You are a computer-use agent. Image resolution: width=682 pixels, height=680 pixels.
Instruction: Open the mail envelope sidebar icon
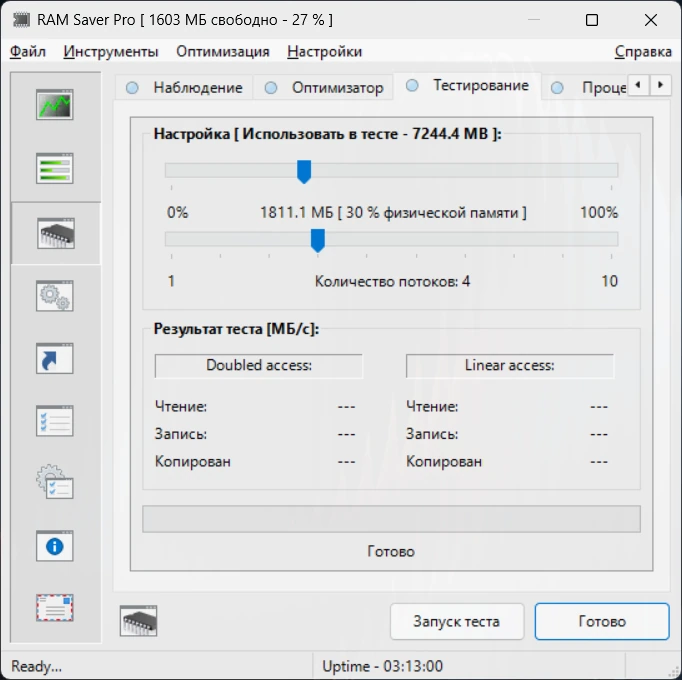[55, 607]
